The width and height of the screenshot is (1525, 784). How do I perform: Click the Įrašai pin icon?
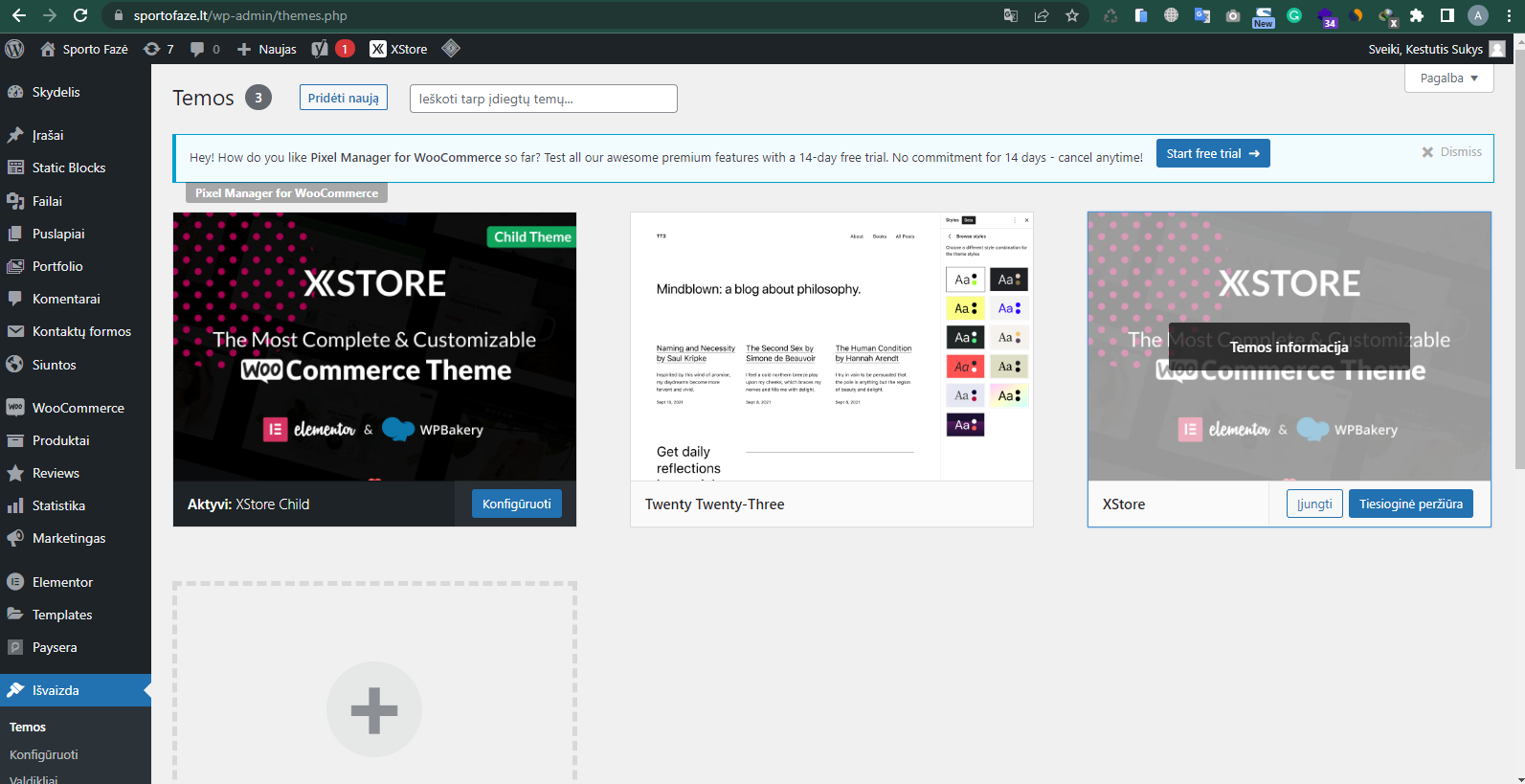click(15, 135)
